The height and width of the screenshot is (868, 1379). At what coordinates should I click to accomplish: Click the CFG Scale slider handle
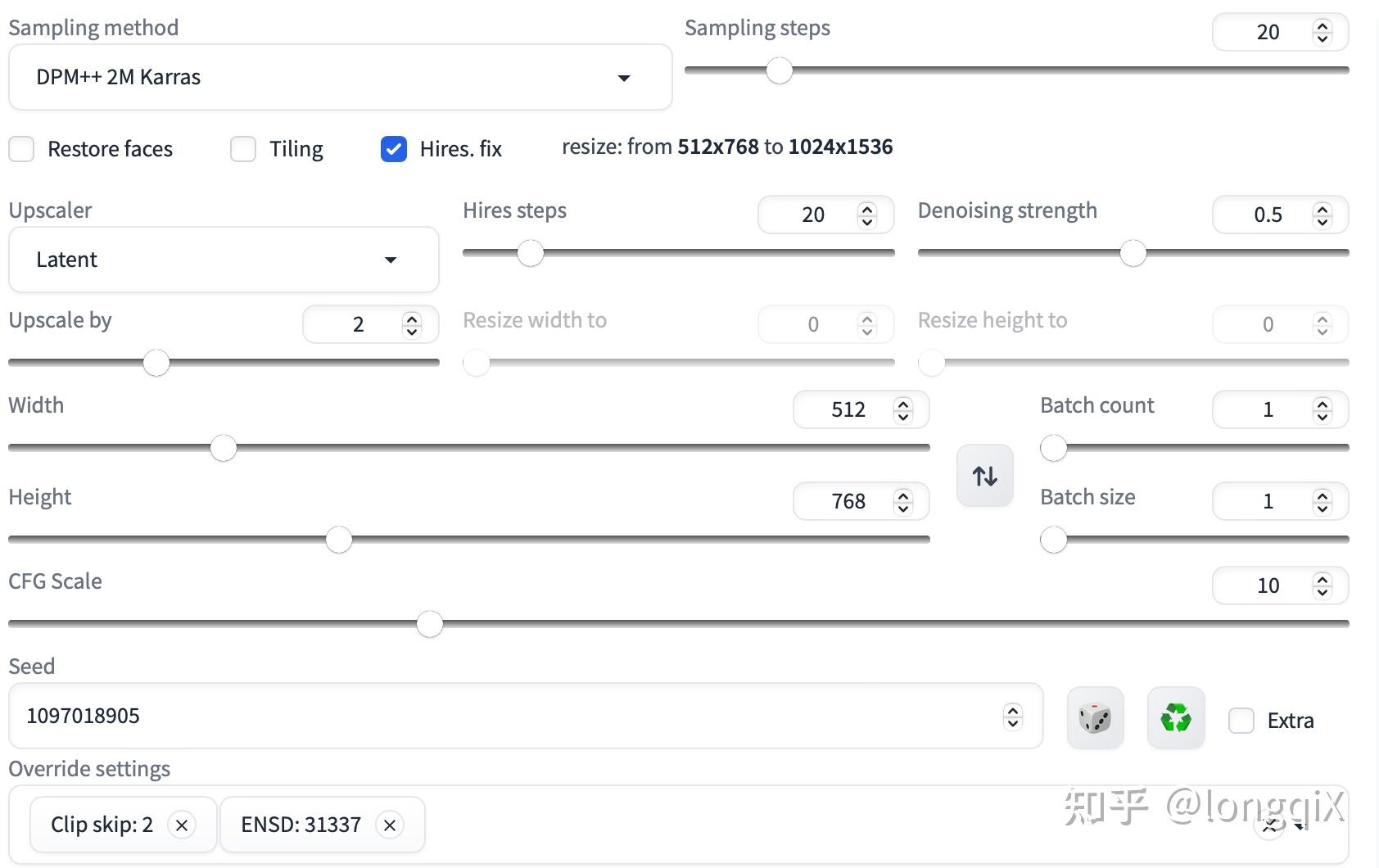coord(430,624)
